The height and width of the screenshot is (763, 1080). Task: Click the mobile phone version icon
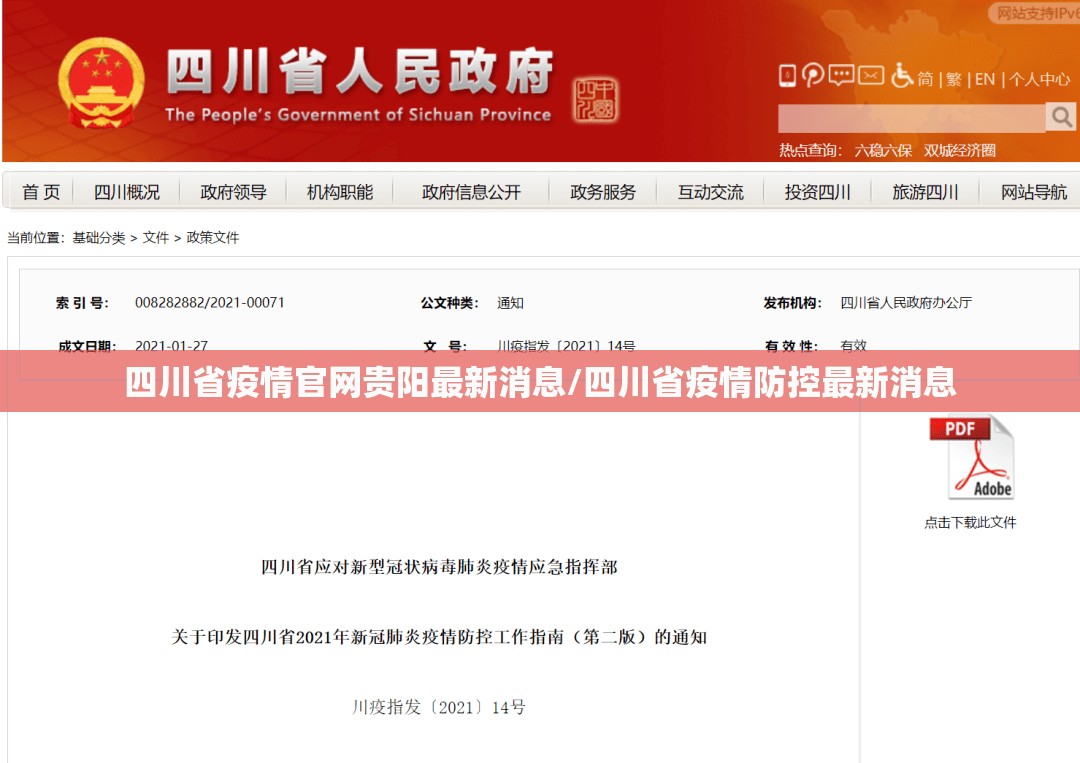787,76
